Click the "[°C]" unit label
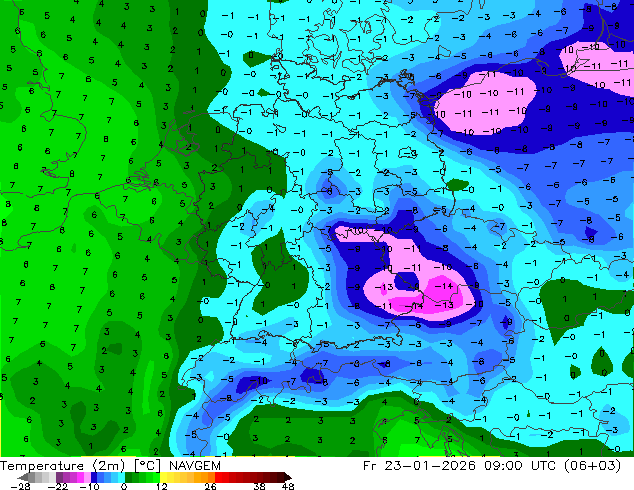634x490 pixels. tap(148, 466)
